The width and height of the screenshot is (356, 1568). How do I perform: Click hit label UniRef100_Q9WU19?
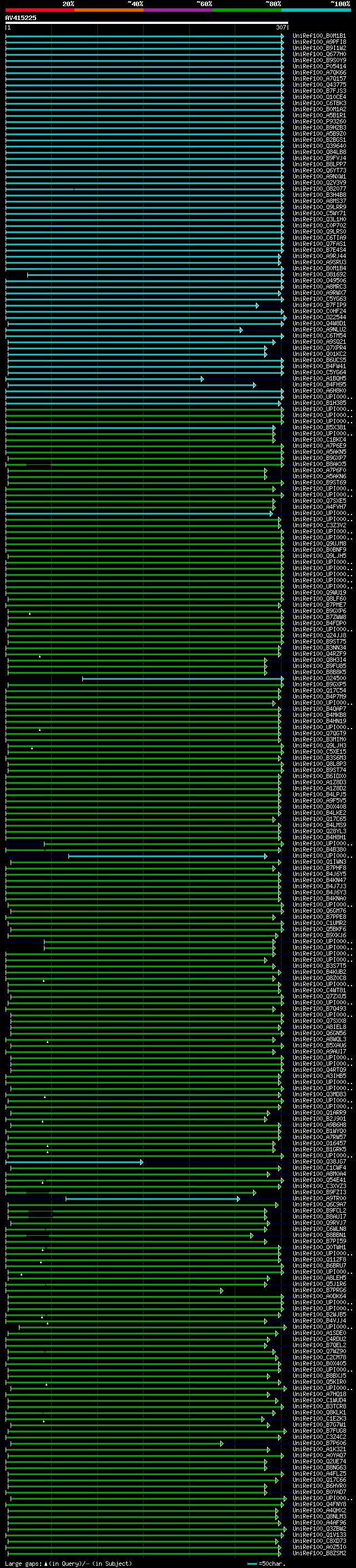point(319,593)
